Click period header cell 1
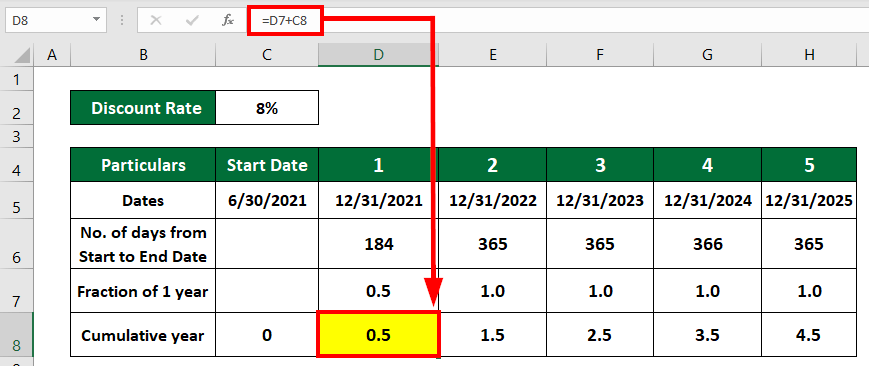Viewport: 869px width, 366px height. tap(378, 165)
